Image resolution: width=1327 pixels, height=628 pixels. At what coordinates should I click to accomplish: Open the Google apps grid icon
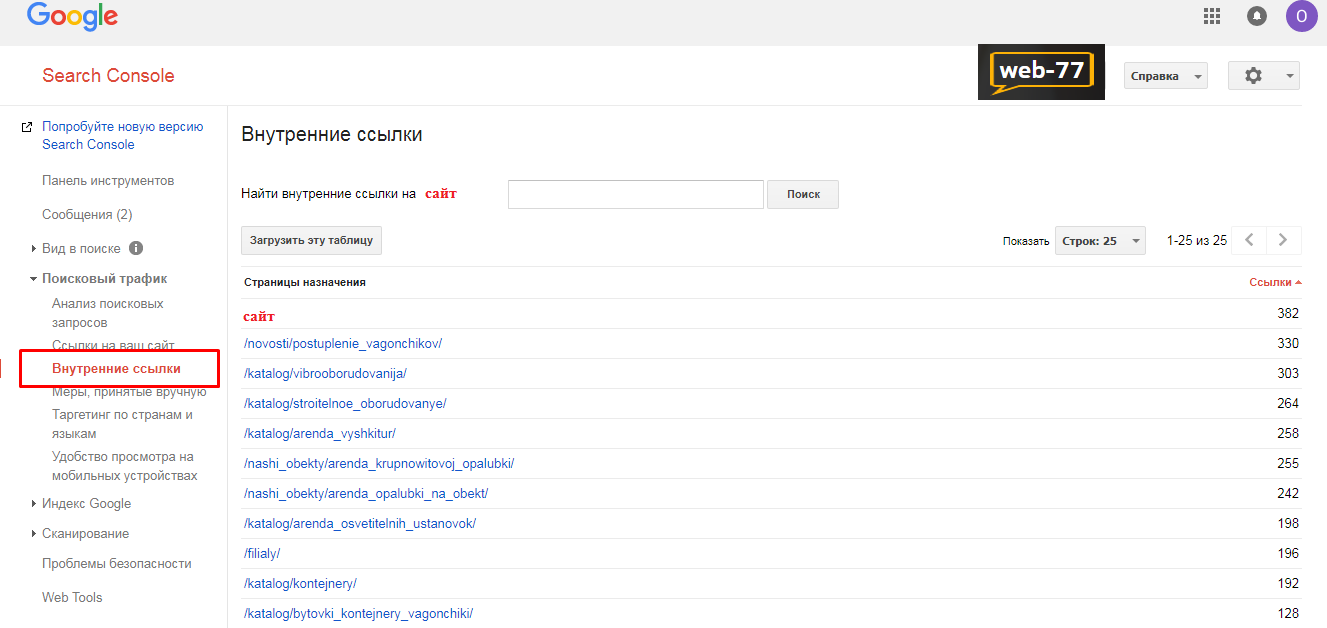coord(1212,16)
